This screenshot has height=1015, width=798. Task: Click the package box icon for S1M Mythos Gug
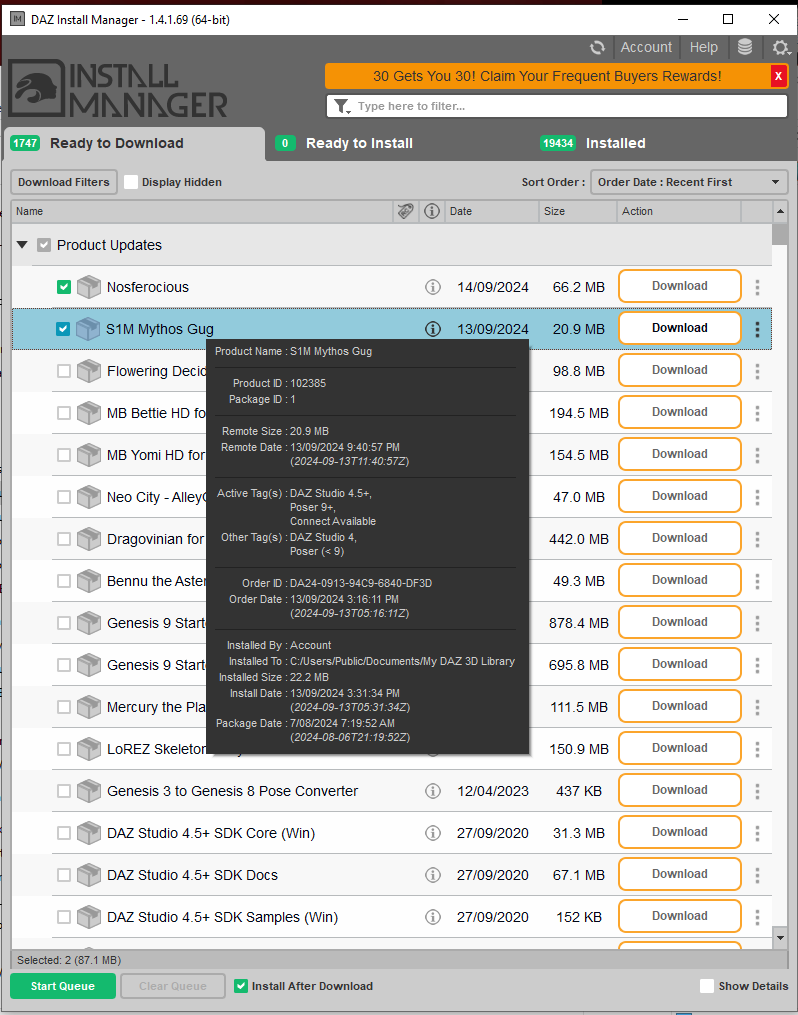click(x=89, y=329)
